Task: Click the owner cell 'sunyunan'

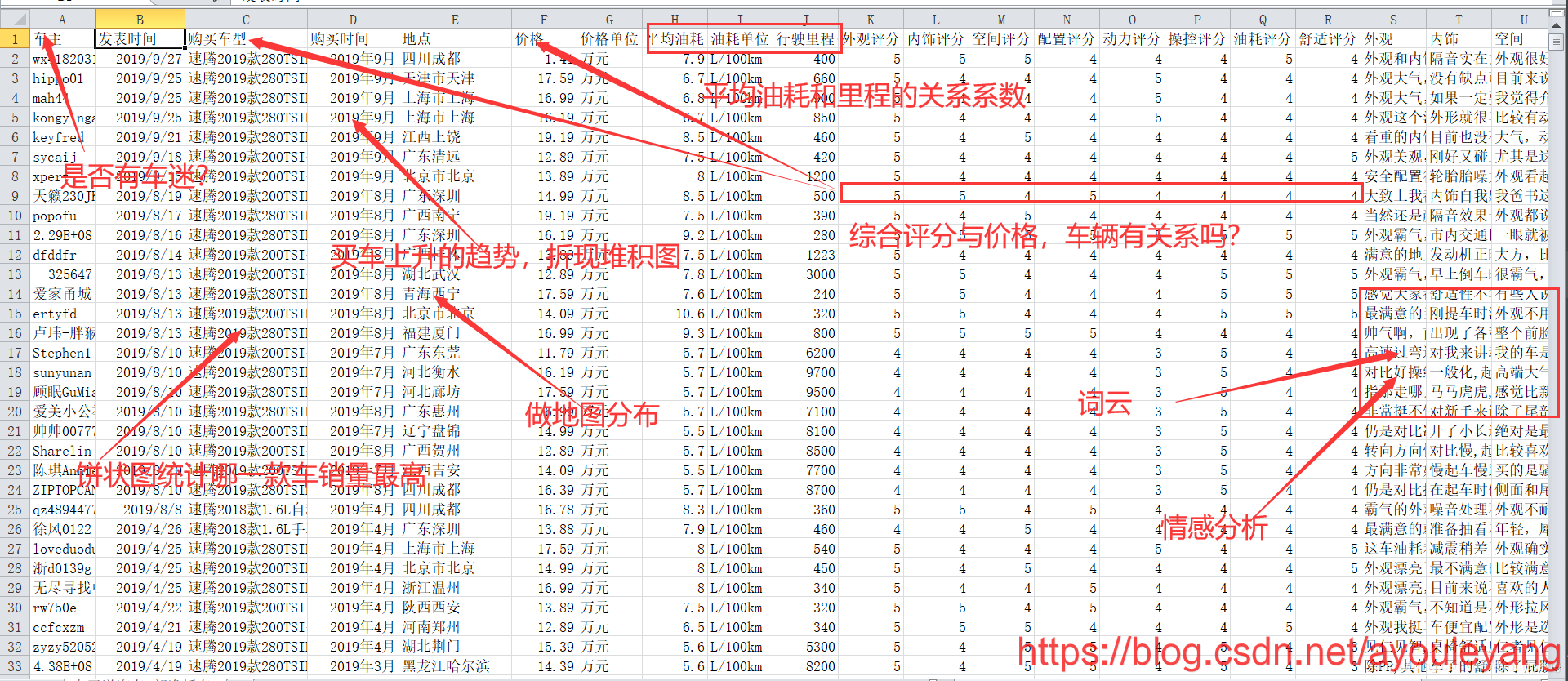Action: click(x=62, y=372)
